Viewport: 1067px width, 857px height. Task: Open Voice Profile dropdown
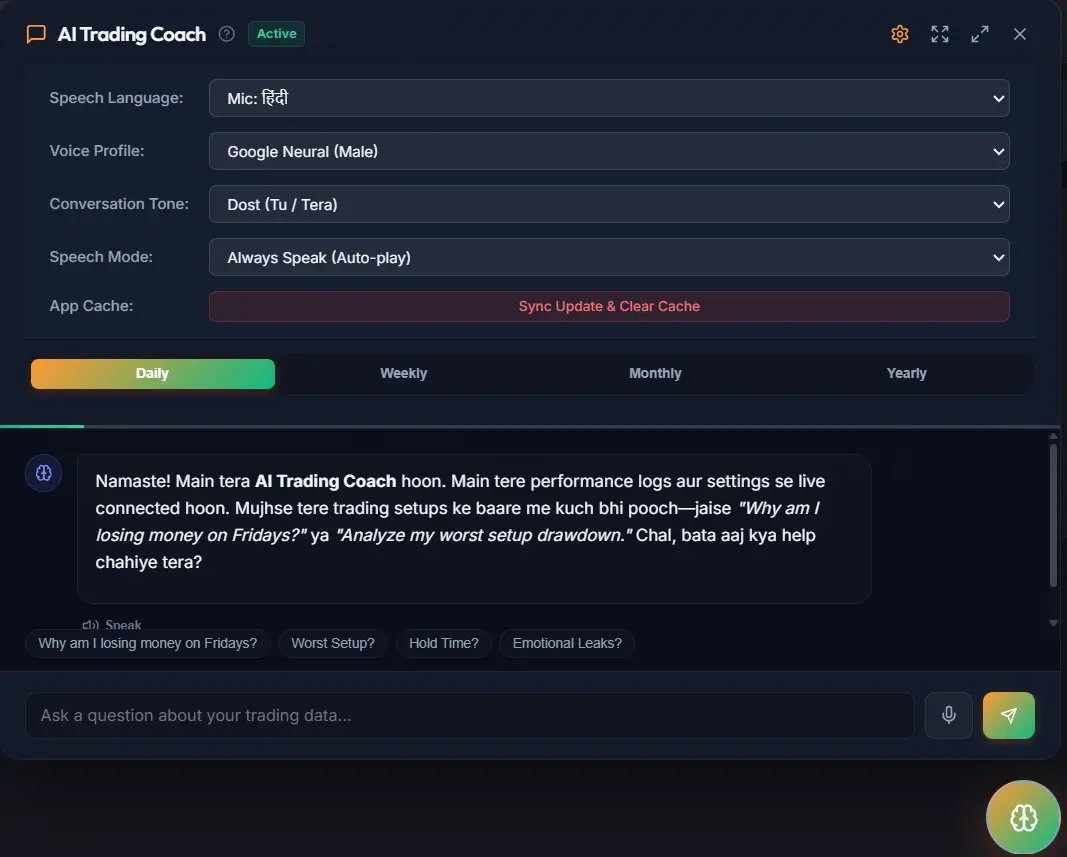(x=609, y=151)
